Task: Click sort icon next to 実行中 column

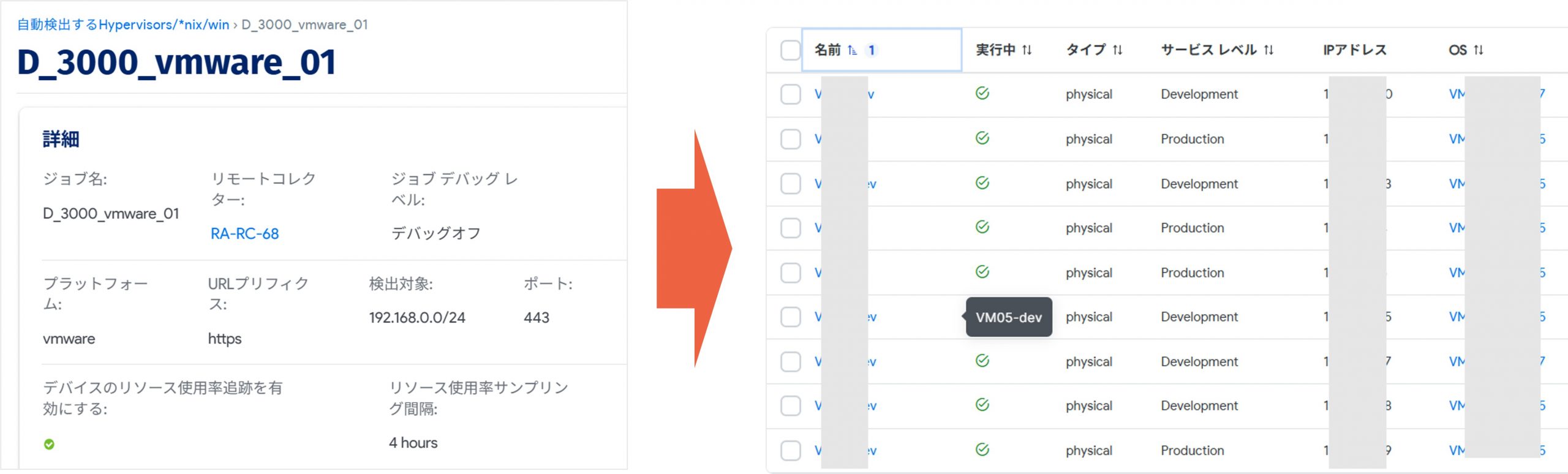Action: click(x=1027, y=50)
